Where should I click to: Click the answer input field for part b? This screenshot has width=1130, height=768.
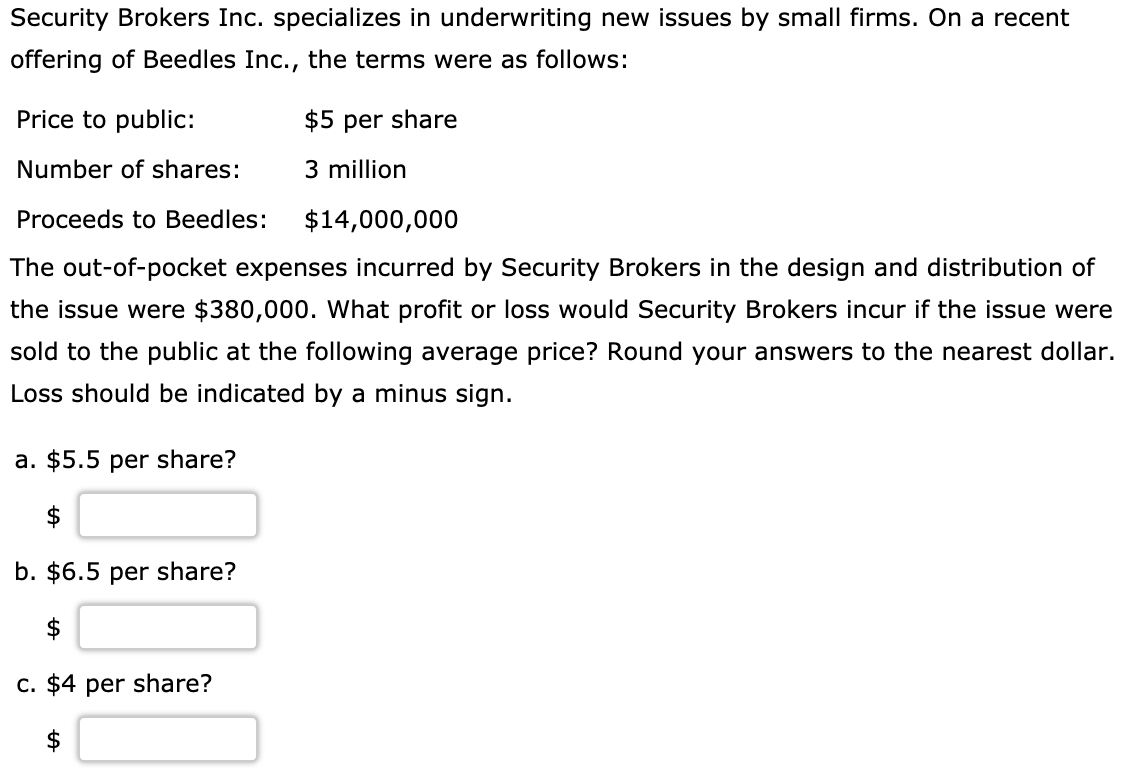(167, 627)
